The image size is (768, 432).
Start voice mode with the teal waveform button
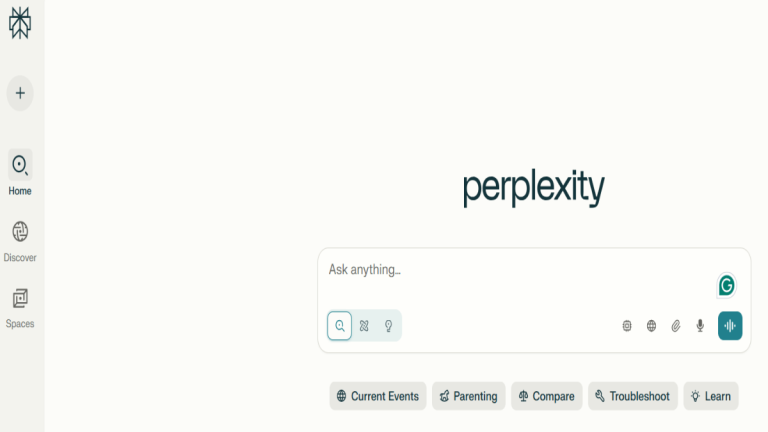click(x=730, y=326)
